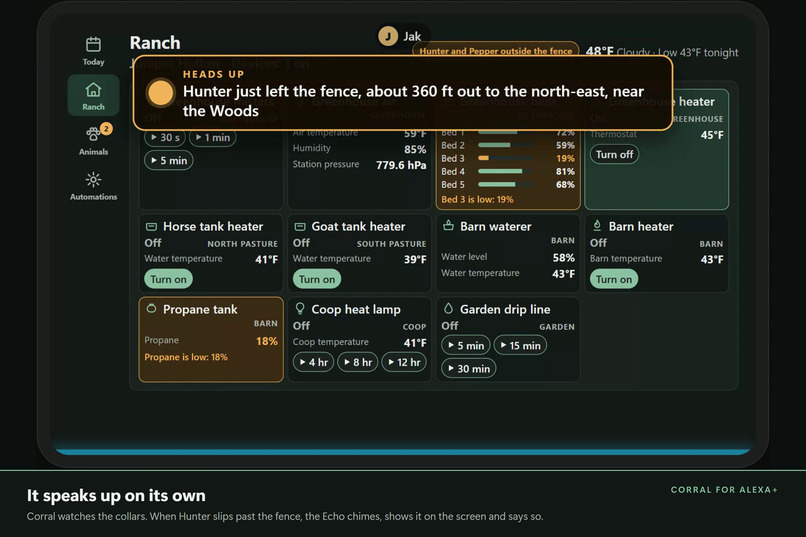Click the Ranch page heading

pos(155,43)
